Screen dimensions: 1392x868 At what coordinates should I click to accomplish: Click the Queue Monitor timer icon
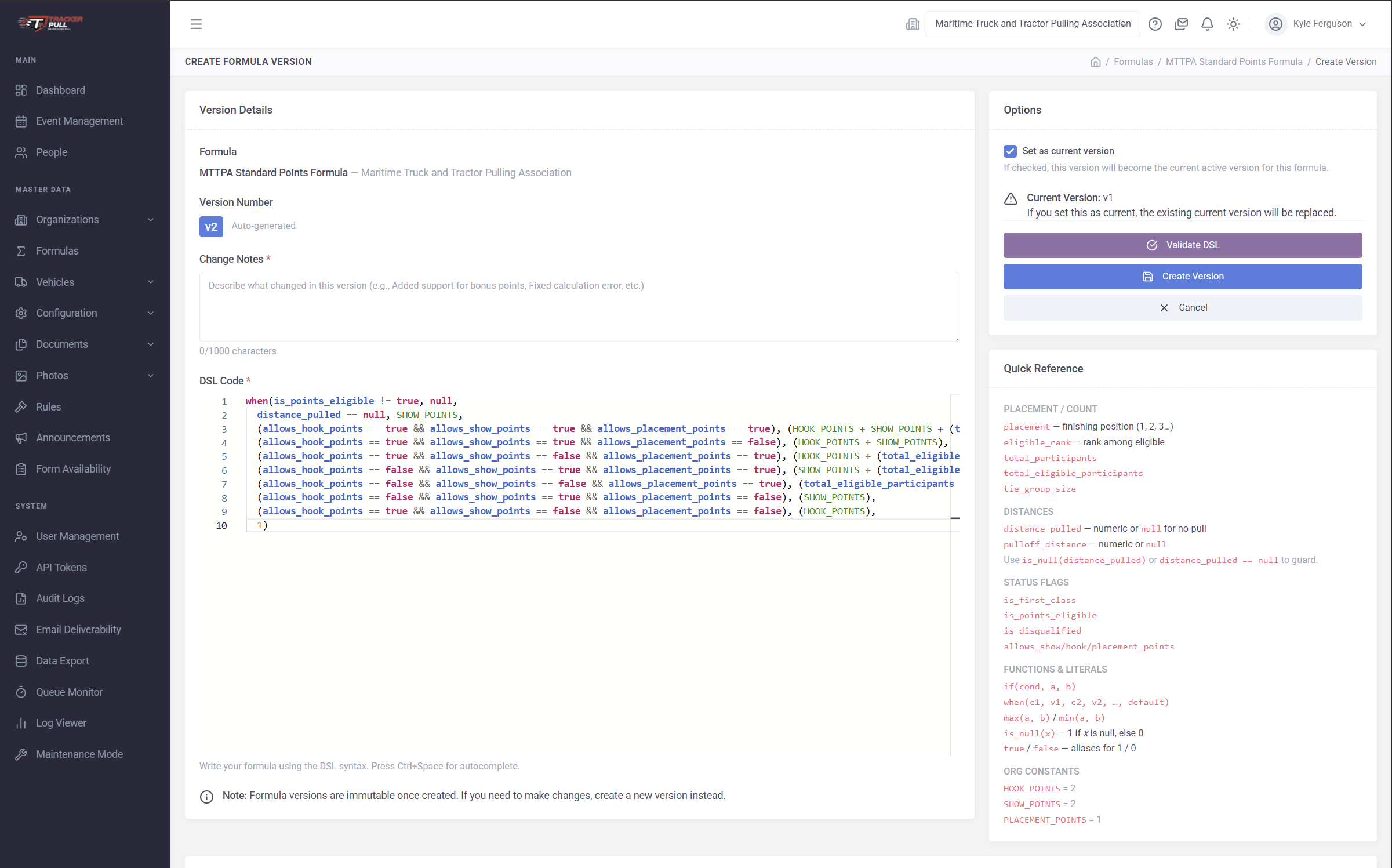tap(21, 692)
